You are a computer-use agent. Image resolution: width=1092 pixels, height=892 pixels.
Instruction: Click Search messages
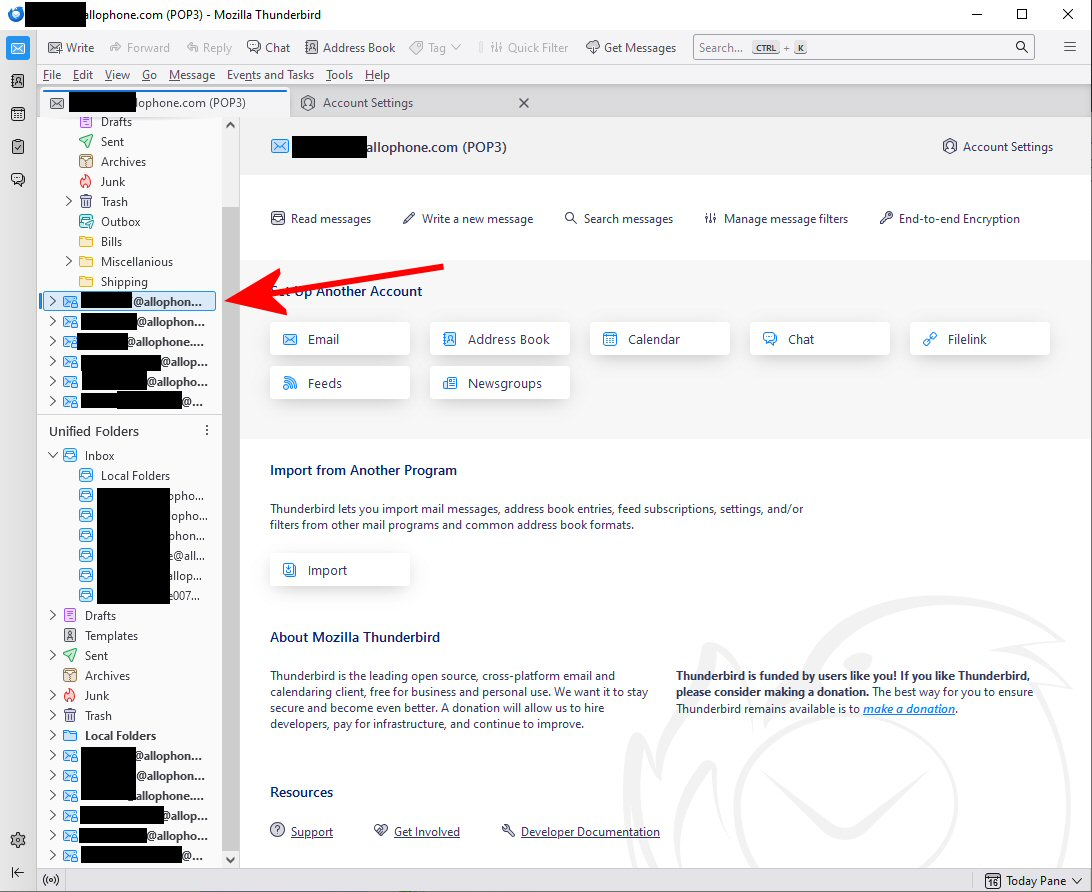coord(618,219)
